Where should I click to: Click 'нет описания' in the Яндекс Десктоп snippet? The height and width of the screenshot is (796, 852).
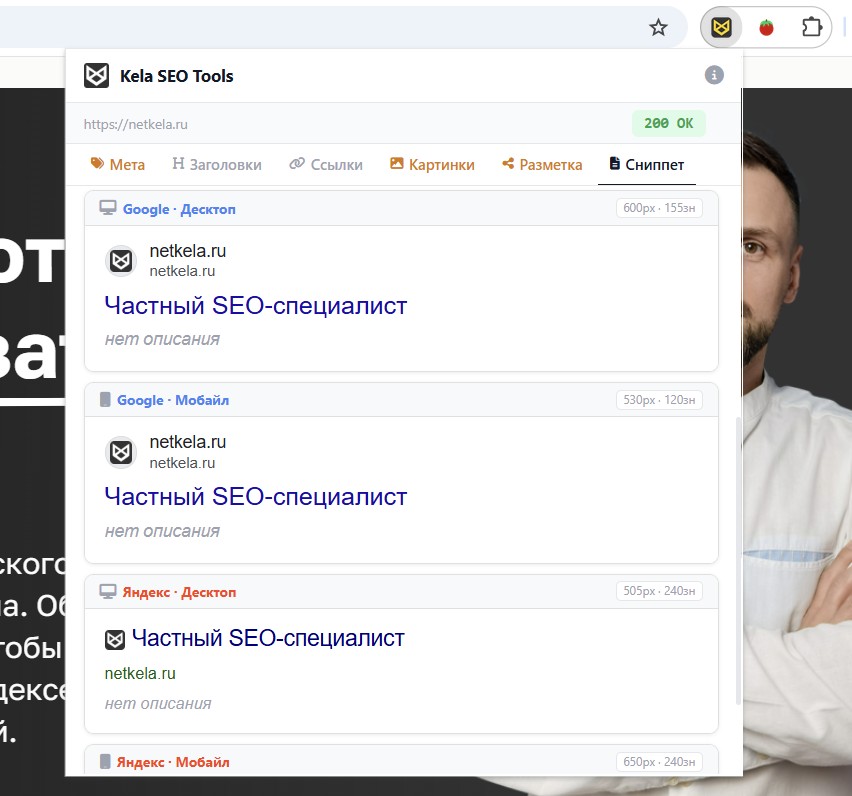[x=158, y=704]
